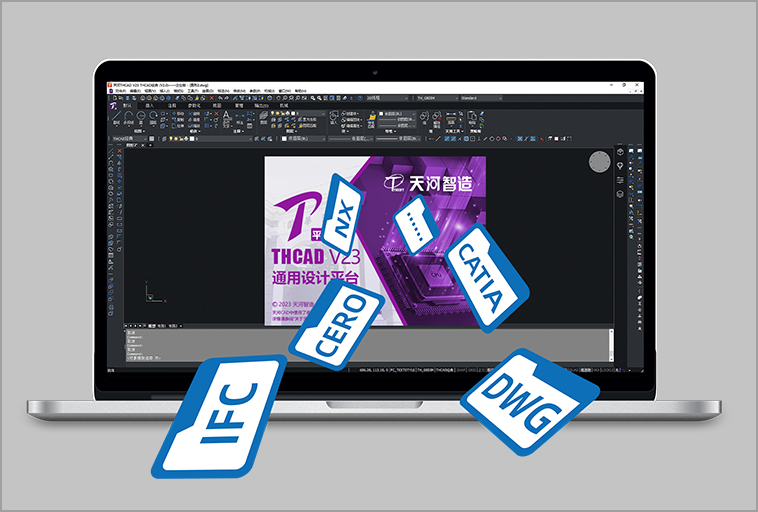Image resolution: width=758 pixels, height=512 pixels.
Task: Select the 布局1 layout tab
Action: coord(162,326)
